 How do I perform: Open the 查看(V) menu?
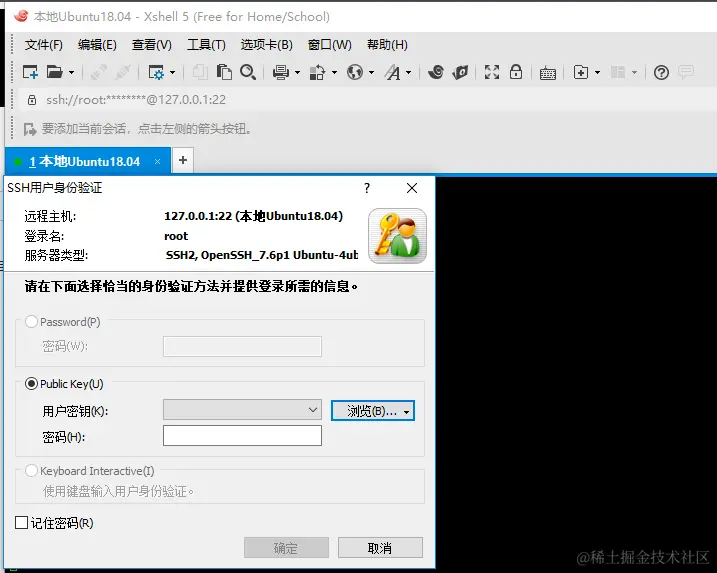(x=151, y=45)
